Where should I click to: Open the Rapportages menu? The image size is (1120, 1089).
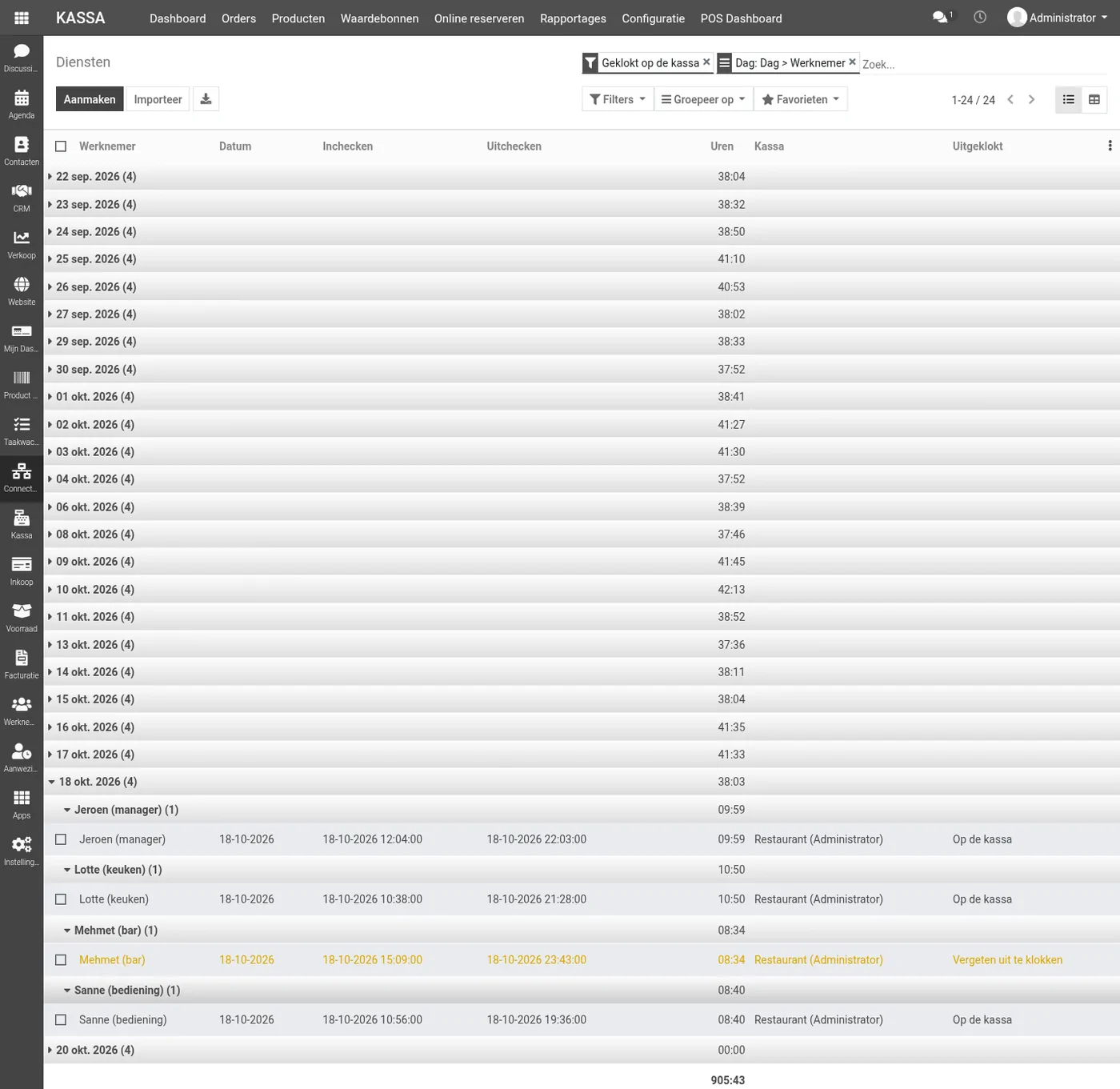[x=573, y=18]
